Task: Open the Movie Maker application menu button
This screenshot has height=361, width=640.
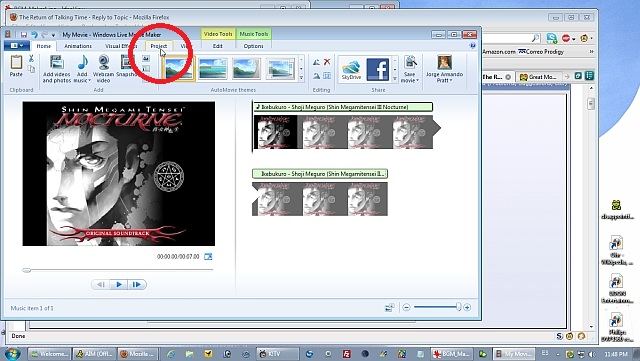Action: pos(16,46)
